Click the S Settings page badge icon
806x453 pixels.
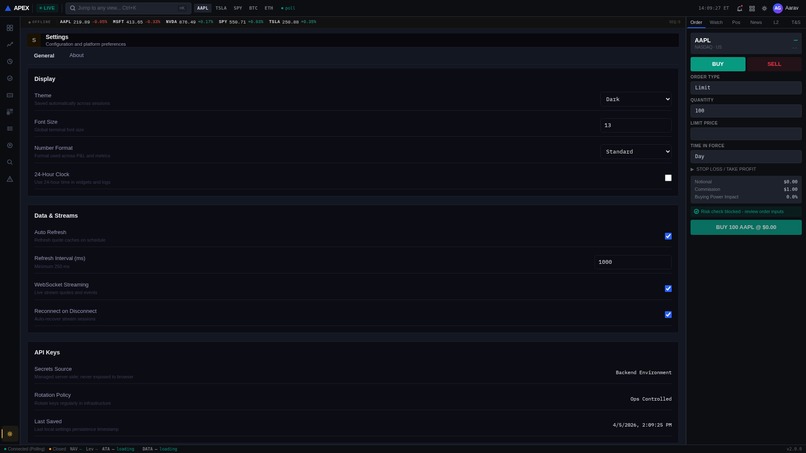(x=34, y=40)
